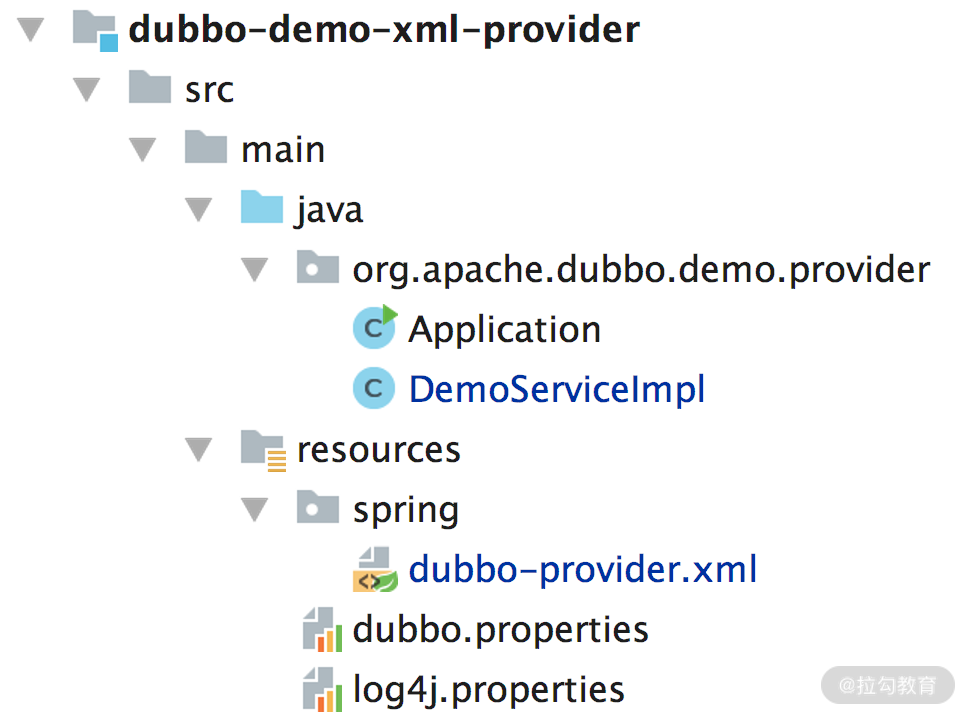Click the Application runnable class icon
The image size is (970, 716).
click(x=375, y=329)
